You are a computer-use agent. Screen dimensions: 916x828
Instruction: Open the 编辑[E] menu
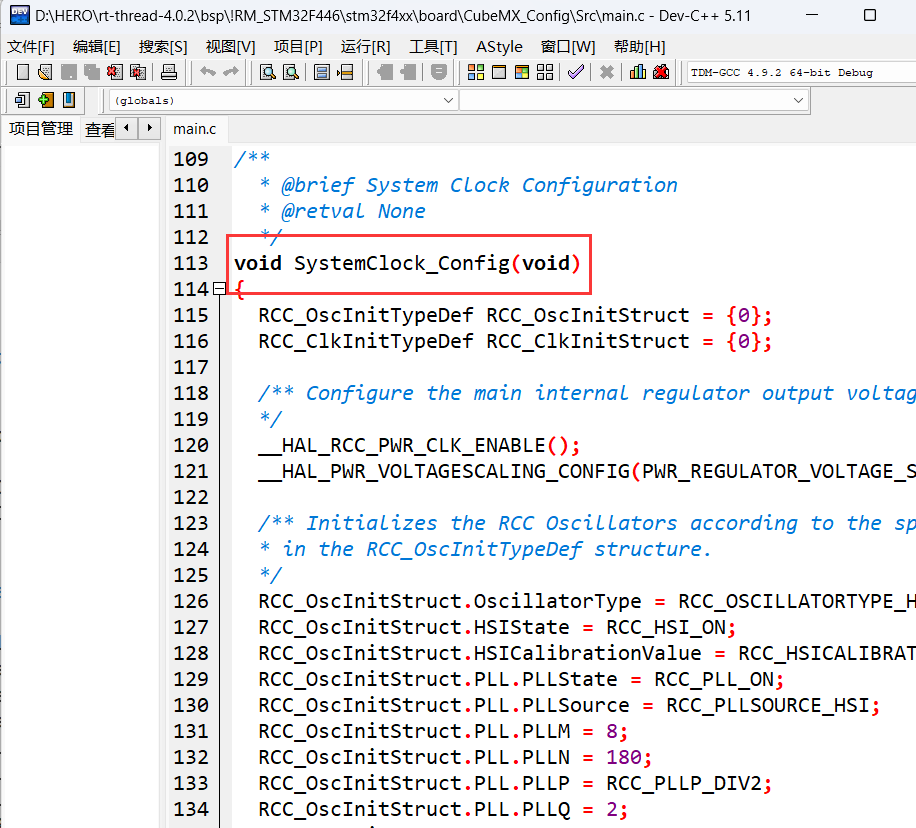[96, 47]
